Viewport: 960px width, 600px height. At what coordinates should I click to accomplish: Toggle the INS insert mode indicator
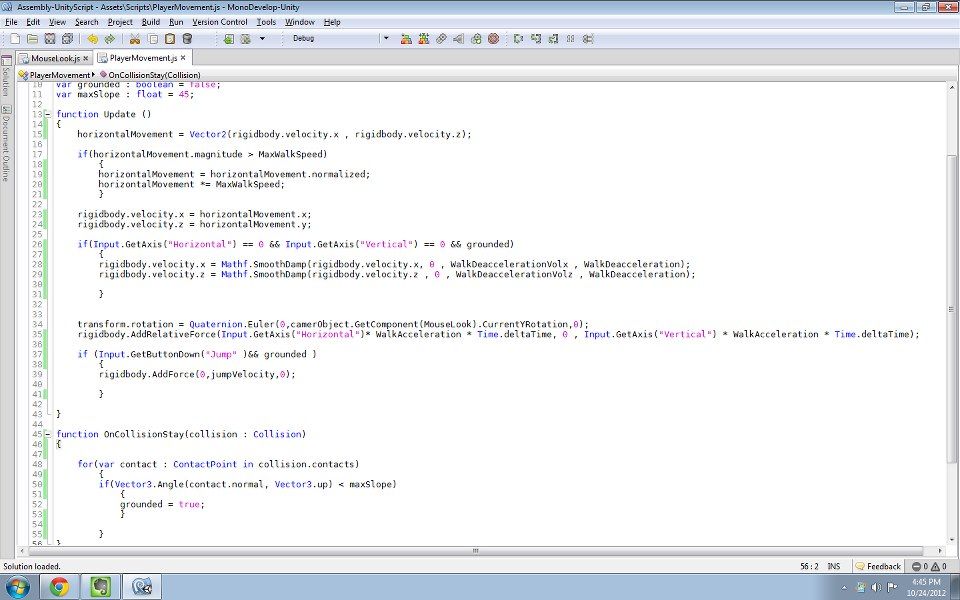coord(834,566)
